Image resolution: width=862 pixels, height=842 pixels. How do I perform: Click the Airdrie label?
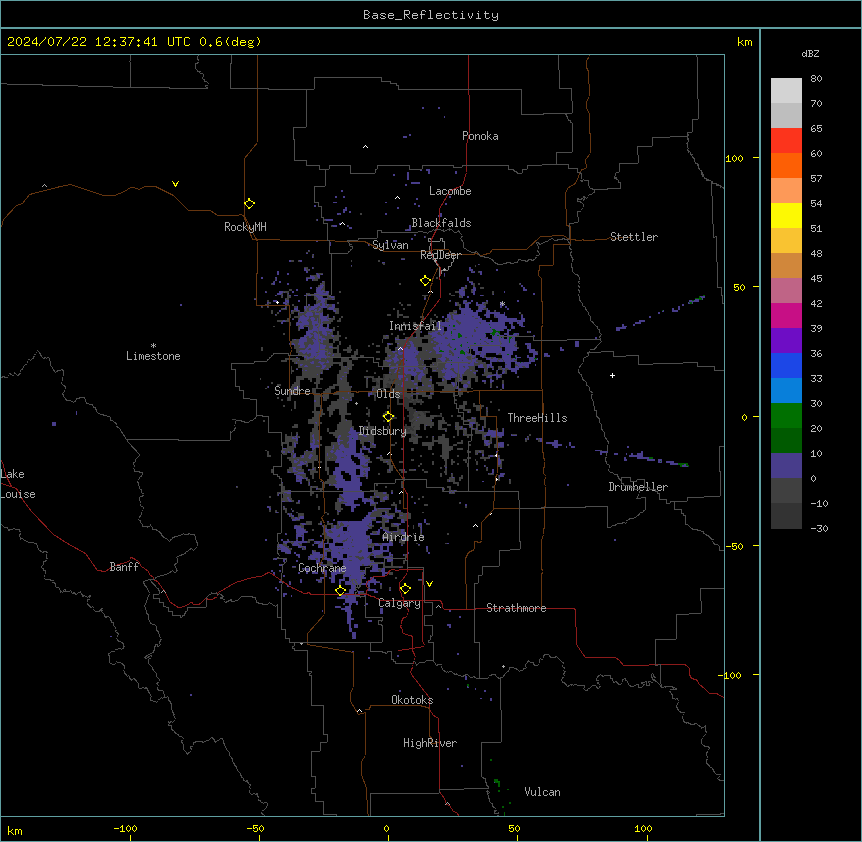[x=403, y=537]
